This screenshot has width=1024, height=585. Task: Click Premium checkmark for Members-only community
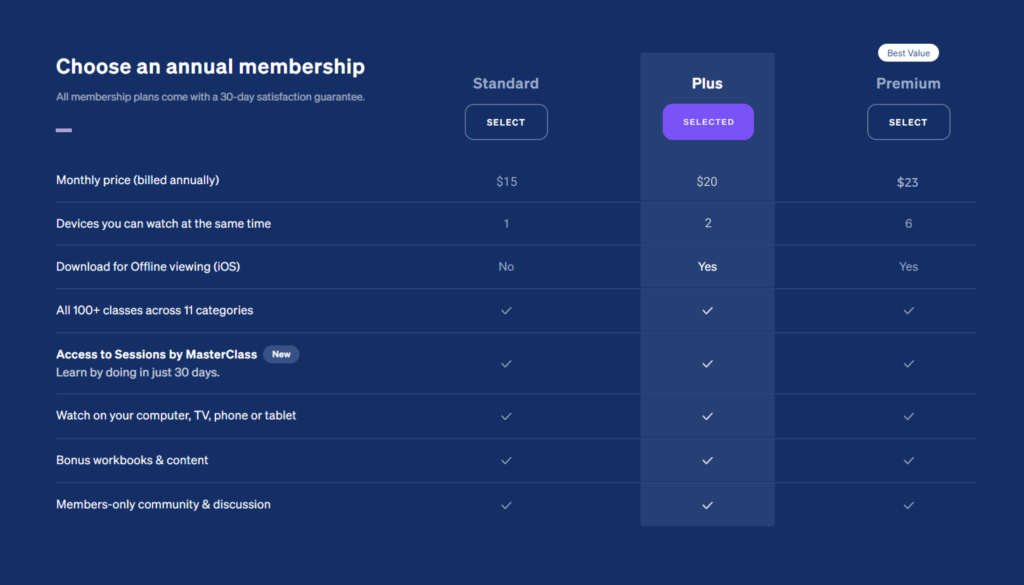pos(908,505)
